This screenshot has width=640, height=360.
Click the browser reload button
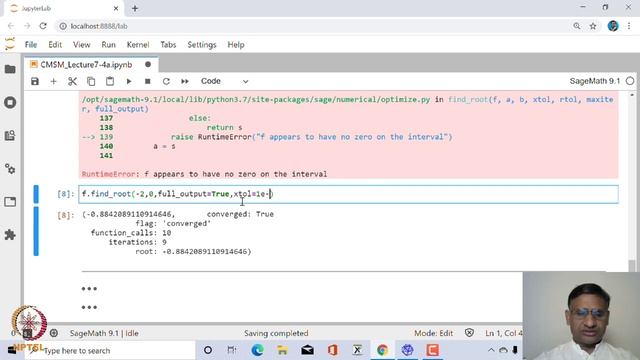click(43, 26)
